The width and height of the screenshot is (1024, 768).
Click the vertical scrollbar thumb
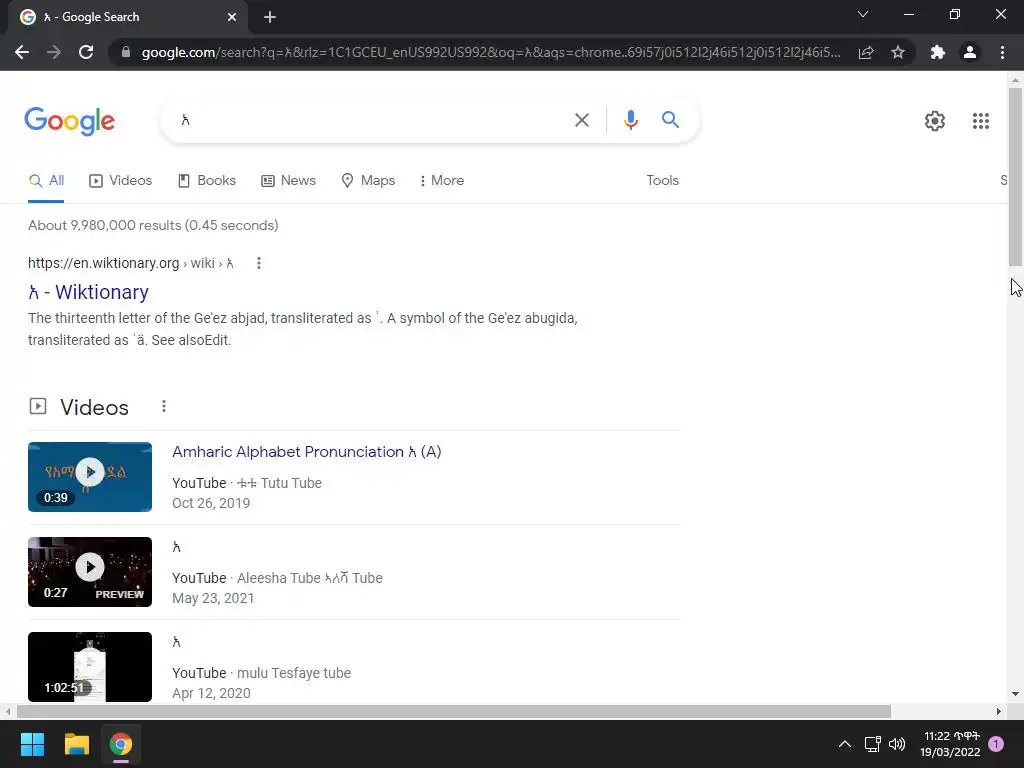point(1015,176)
